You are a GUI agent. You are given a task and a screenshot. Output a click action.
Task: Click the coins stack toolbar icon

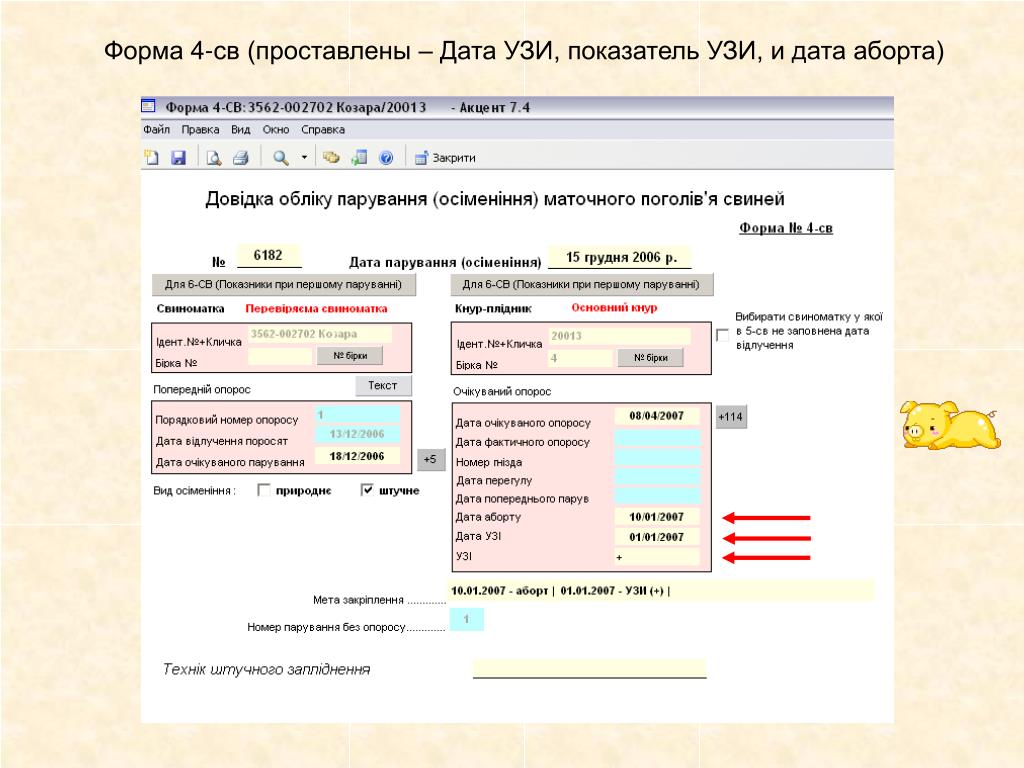coord(331,157)
